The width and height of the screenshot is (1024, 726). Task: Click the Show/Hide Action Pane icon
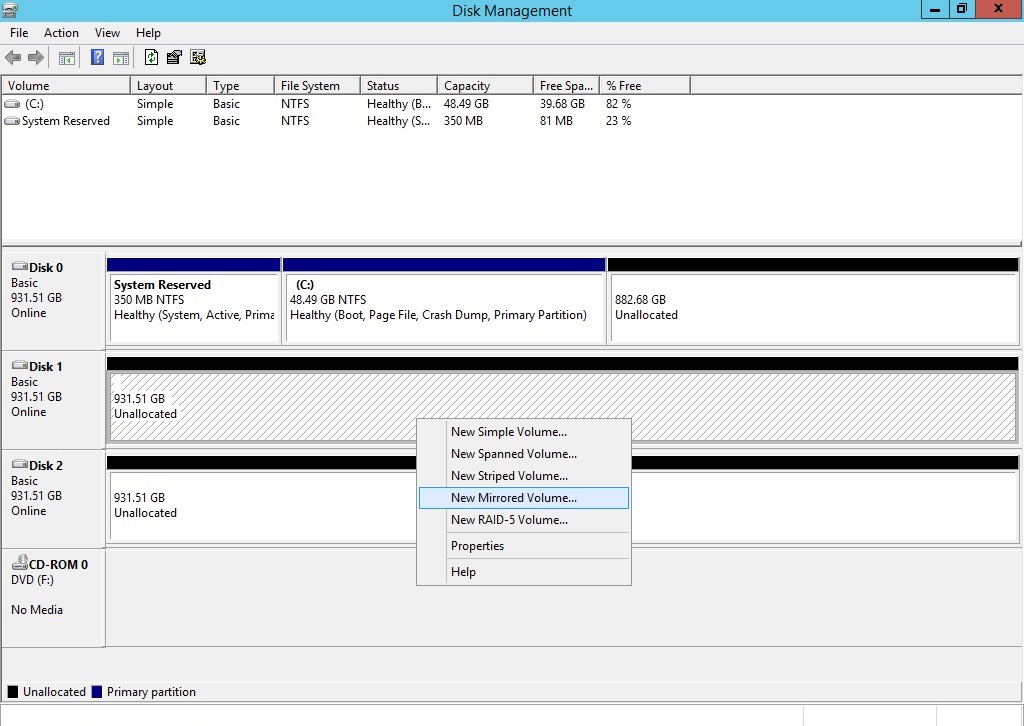coord(121,58)
